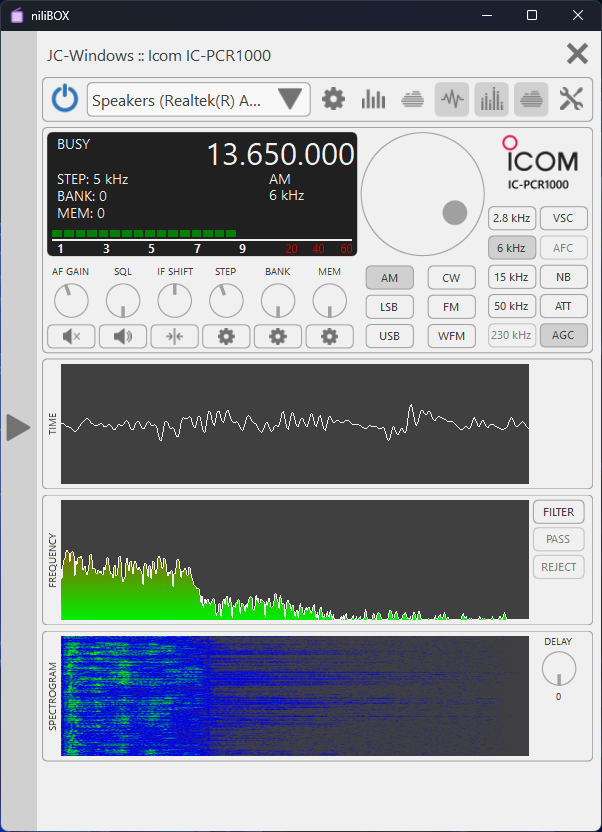Viewport: 602px width, 832px height.
Task: Click the SQL squelch knob
Action: (x=123, y=300)
